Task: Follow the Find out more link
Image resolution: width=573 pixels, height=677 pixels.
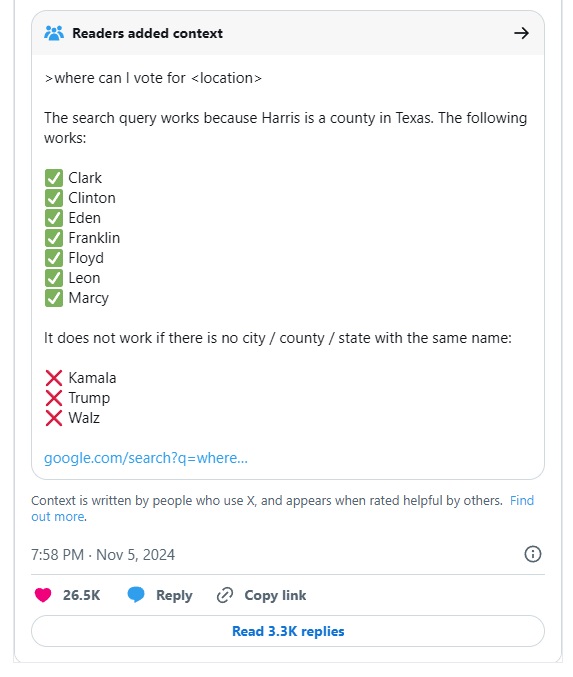Action: (x=282, y=509)
